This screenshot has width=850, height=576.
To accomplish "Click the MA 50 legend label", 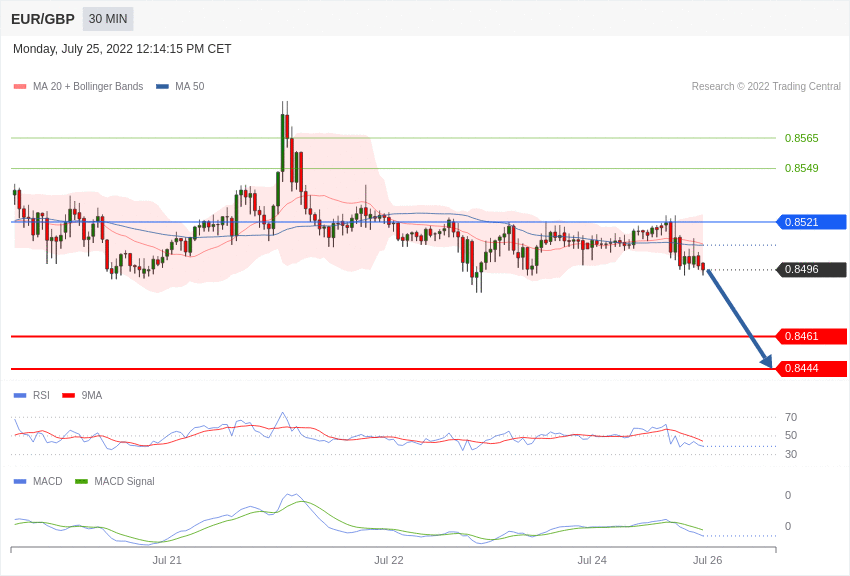I will click(190, 86).
